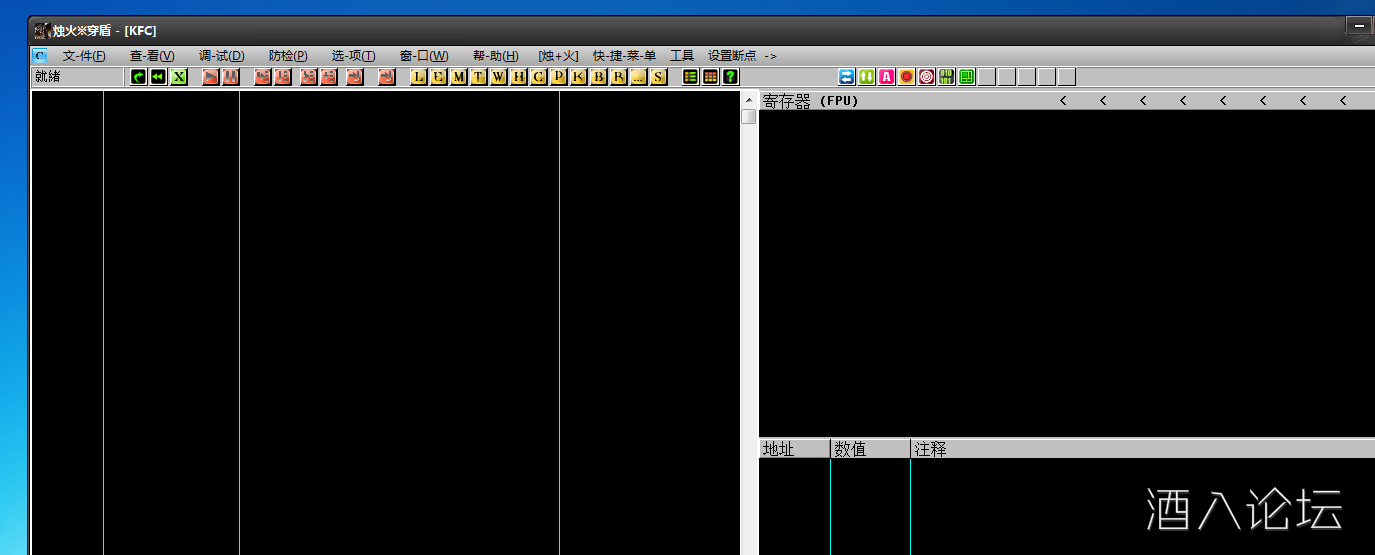The height and width of the screenshot is (555, 1375).
Task: Click the disassembly scrollbar thumb
Action: click(x=748, y=116)
